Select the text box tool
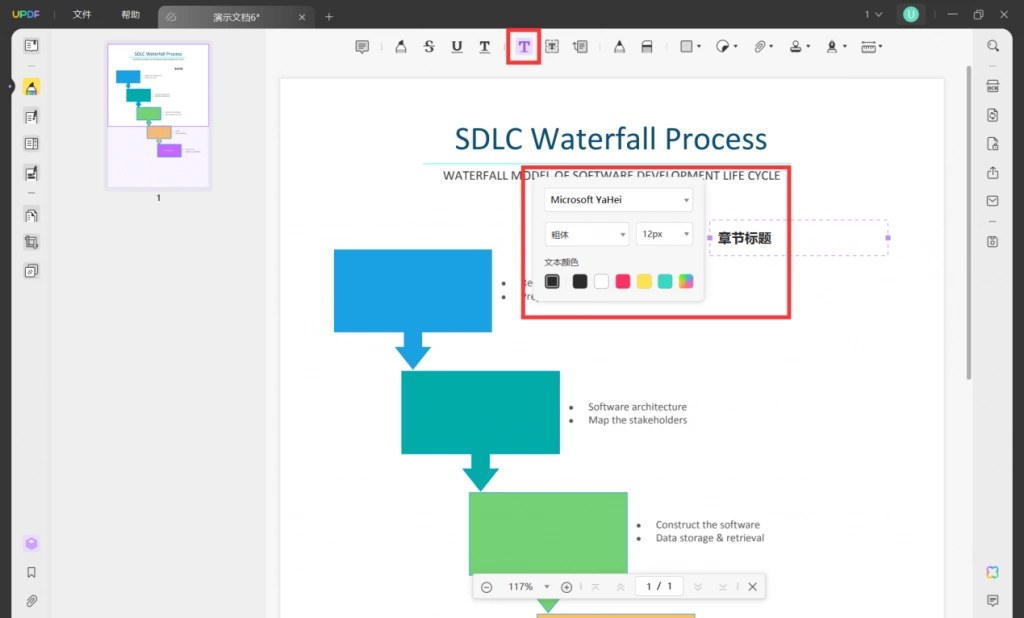1024x618 pixels. [x=552, y=46]
